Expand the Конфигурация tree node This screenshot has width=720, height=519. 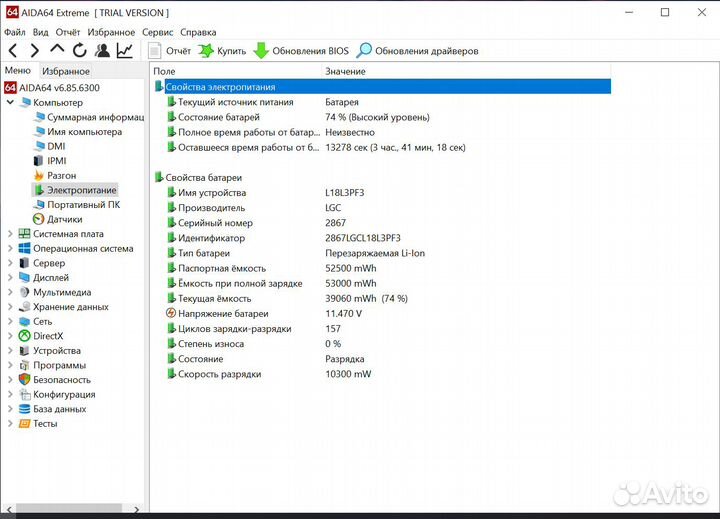point(10,394)
